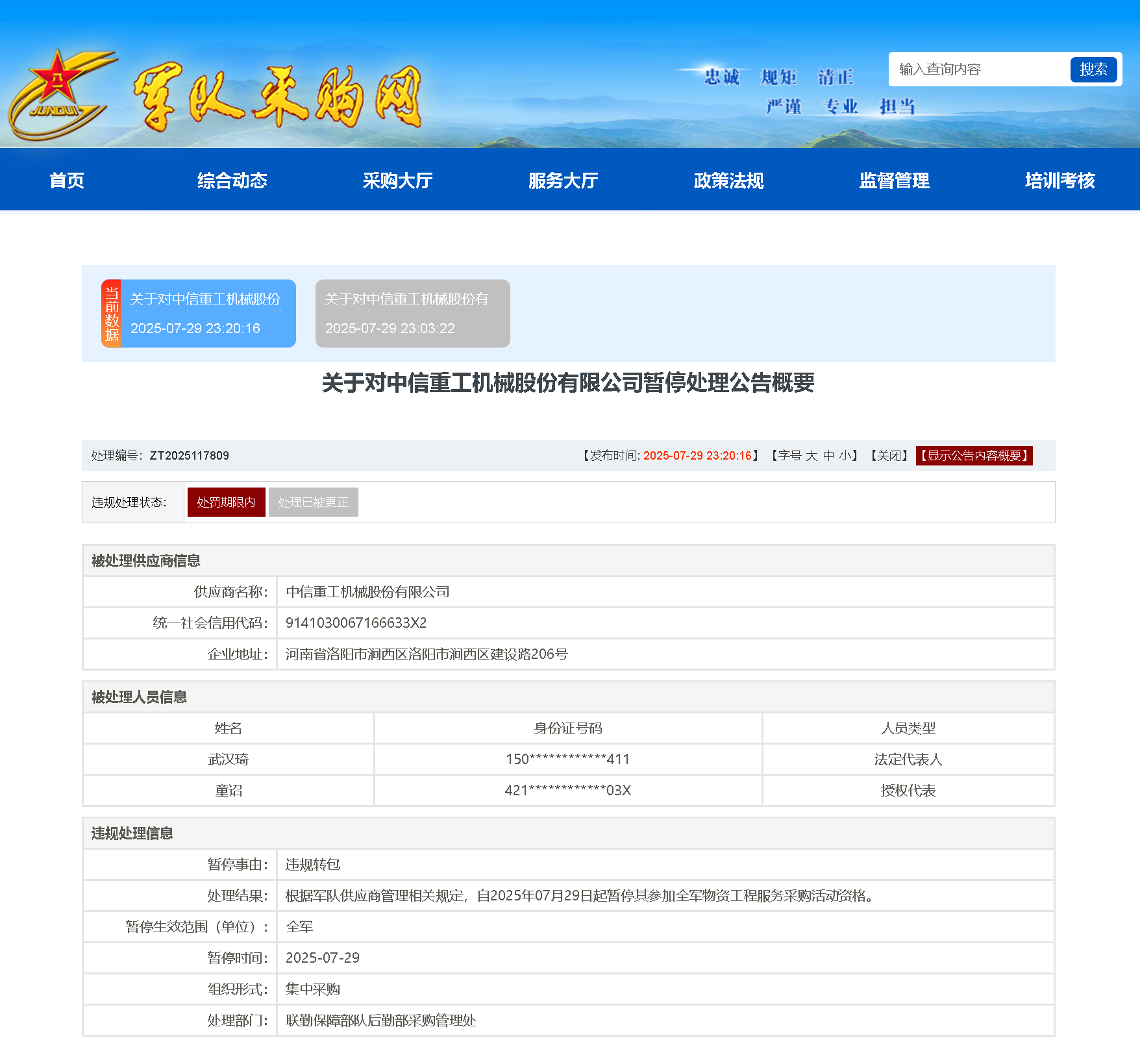Click suspension date 2025-07-29 value
Image resolution: width=1140 pixels, height=1064 pixels.
click(x=323, y=958)
